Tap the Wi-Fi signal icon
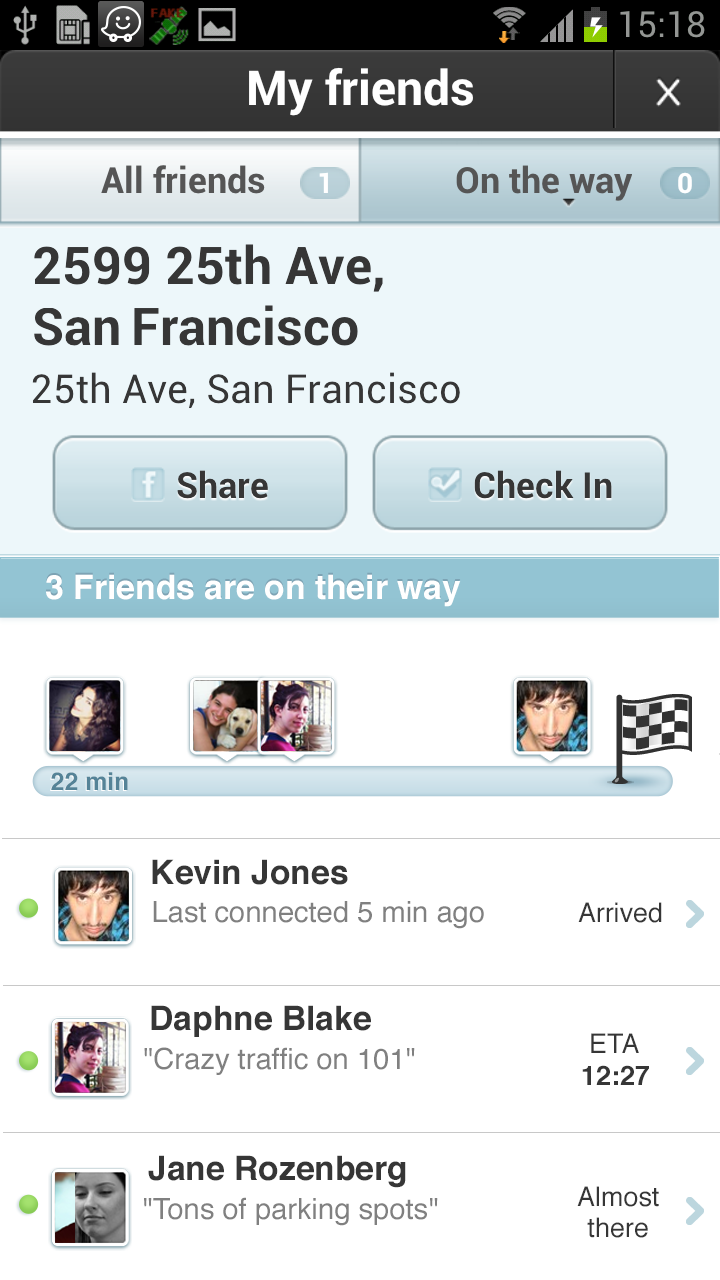The image size is (720, 1280). (x=509, y=24)
